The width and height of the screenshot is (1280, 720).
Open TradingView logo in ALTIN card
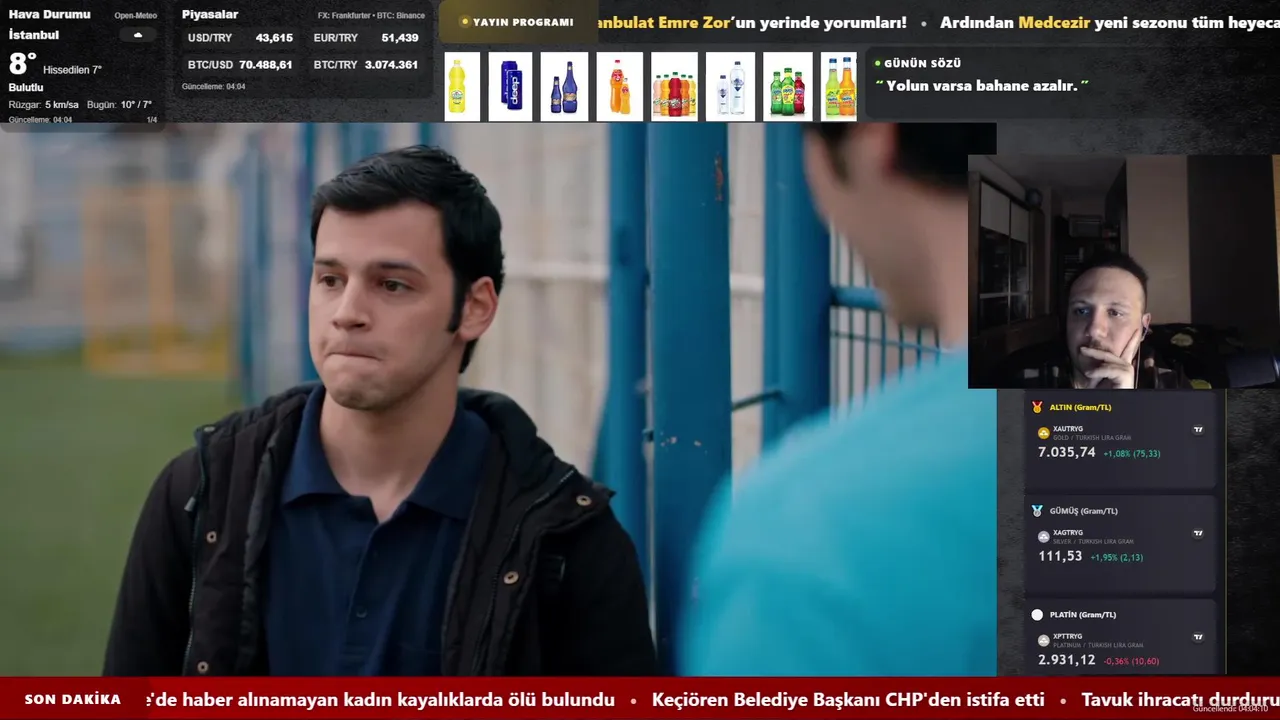[x=1198, y=430]
